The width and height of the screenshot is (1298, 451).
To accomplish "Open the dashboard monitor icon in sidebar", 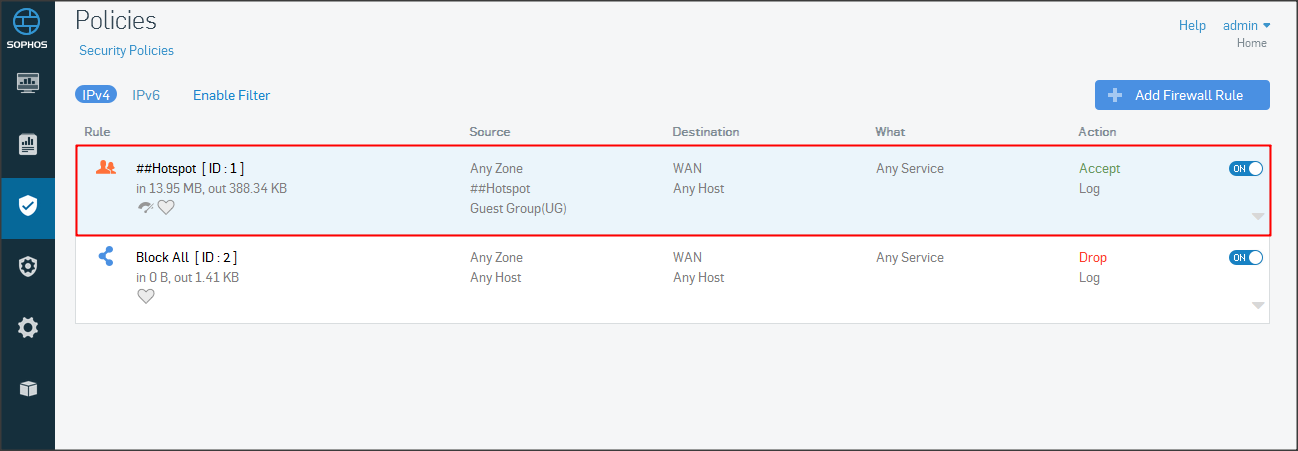I will coord(28,82).
